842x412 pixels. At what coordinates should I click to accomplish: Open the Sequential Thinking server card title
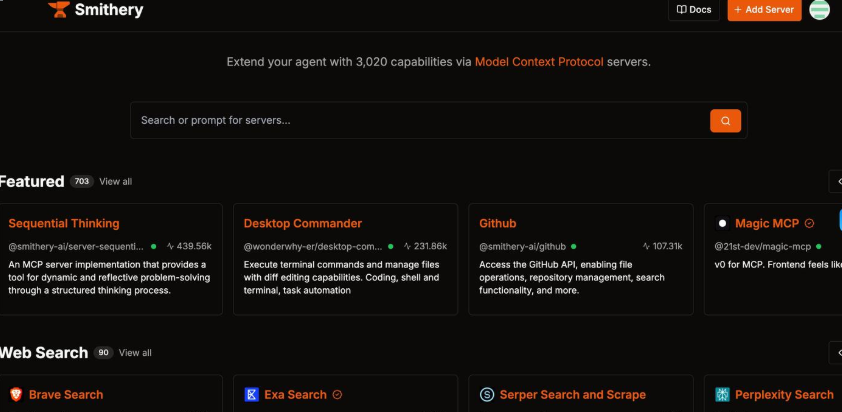pyautogui.click(x=64, y=223)
